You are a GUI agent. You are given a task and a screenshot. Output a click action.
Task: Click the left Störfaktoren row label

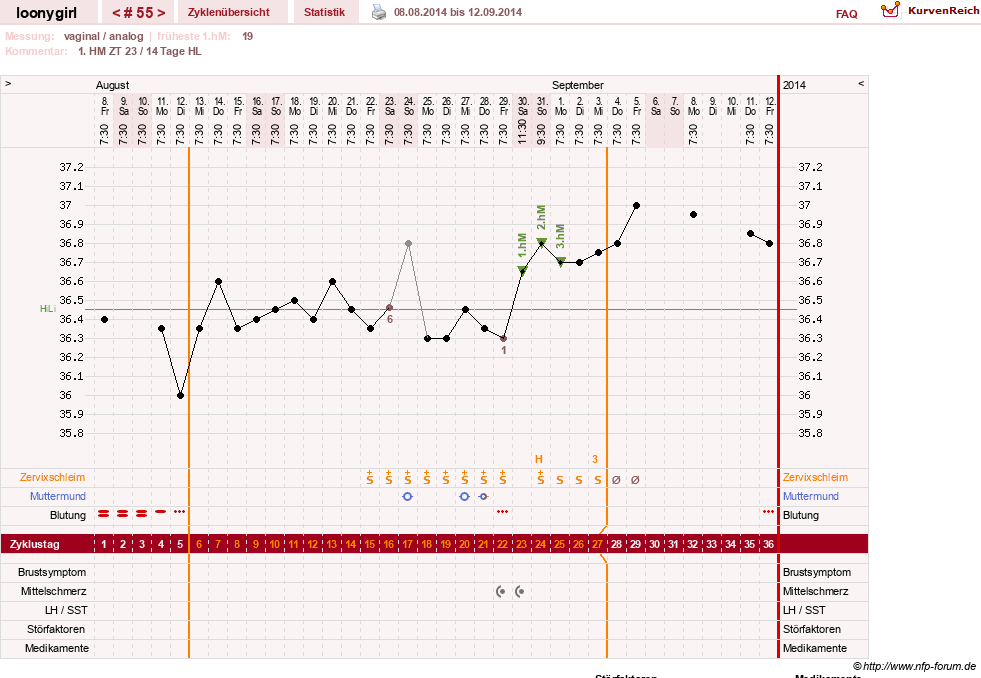point(56,629)
